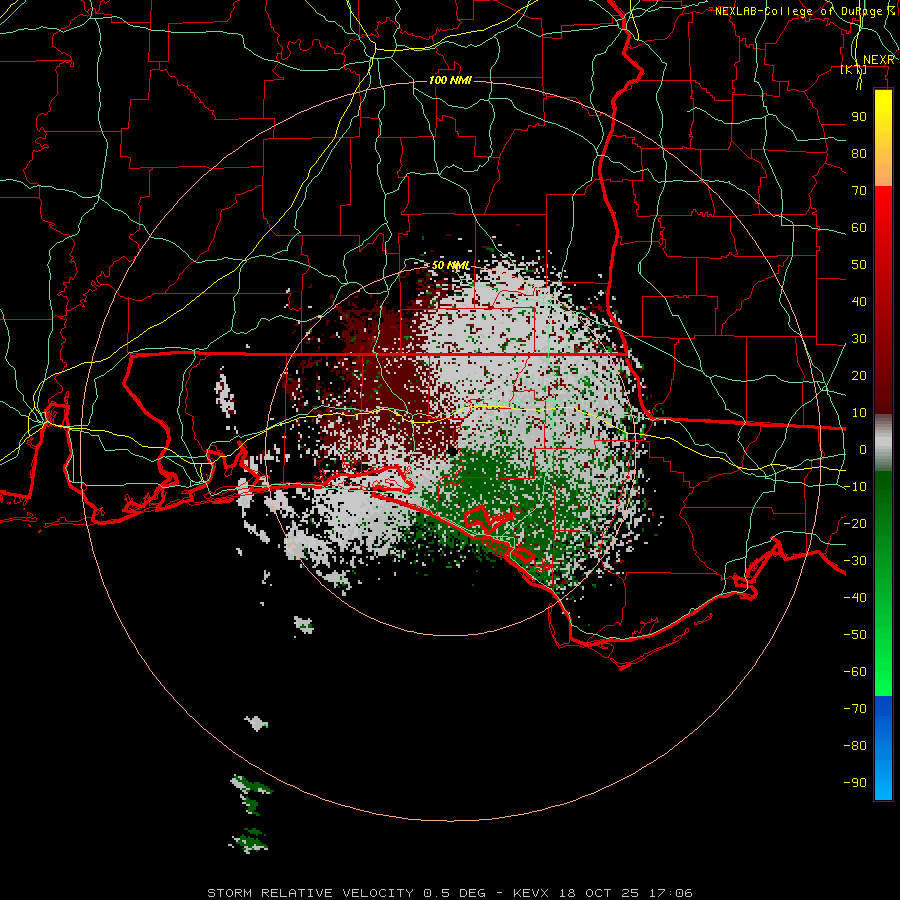Screen dimensions: 900x900
Task: Click the 18 OCT 25 date in caption
Action: [599, 893]
